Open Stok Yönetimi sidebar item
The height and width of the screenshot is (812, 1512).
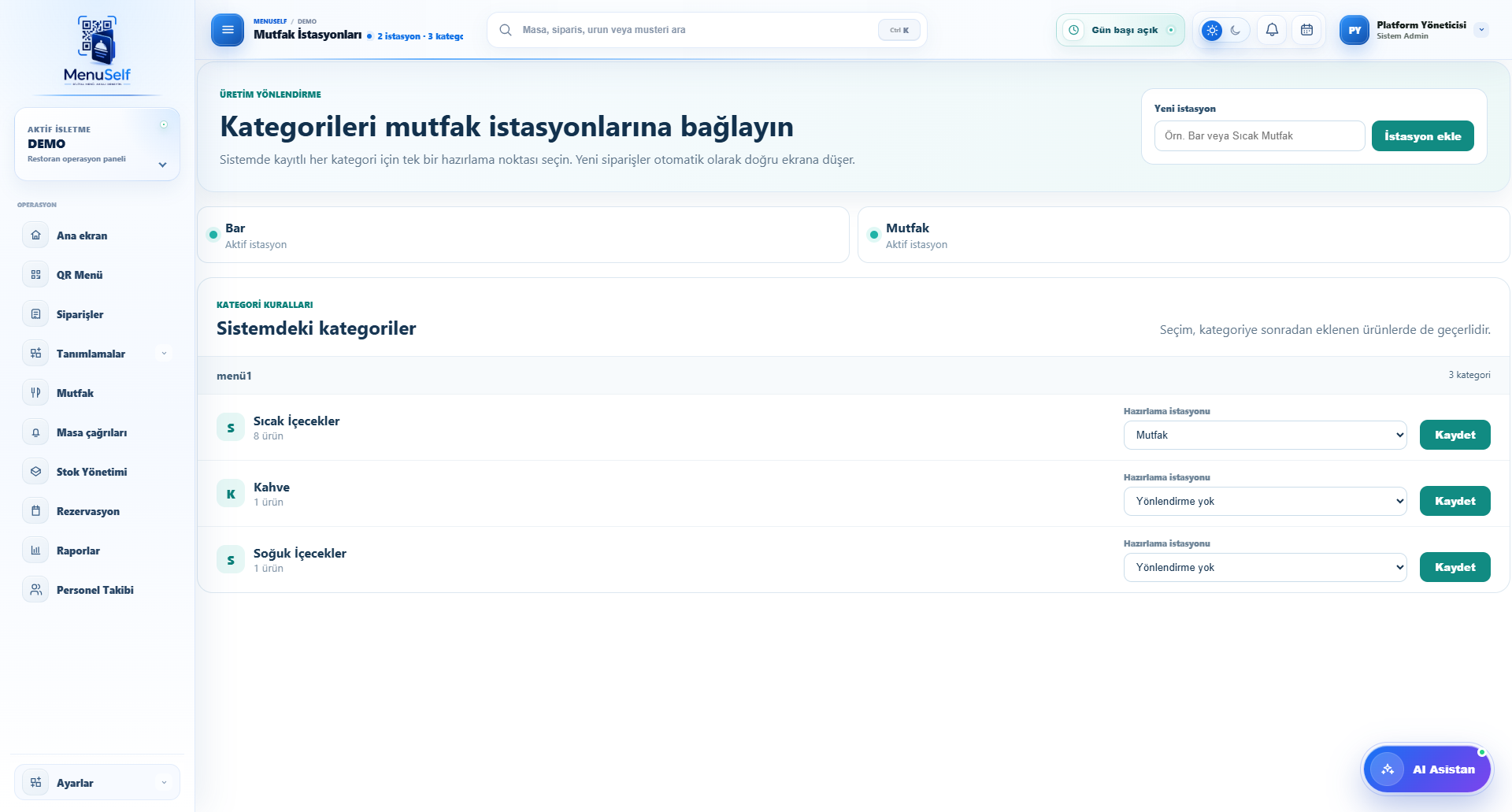point(97,472)
